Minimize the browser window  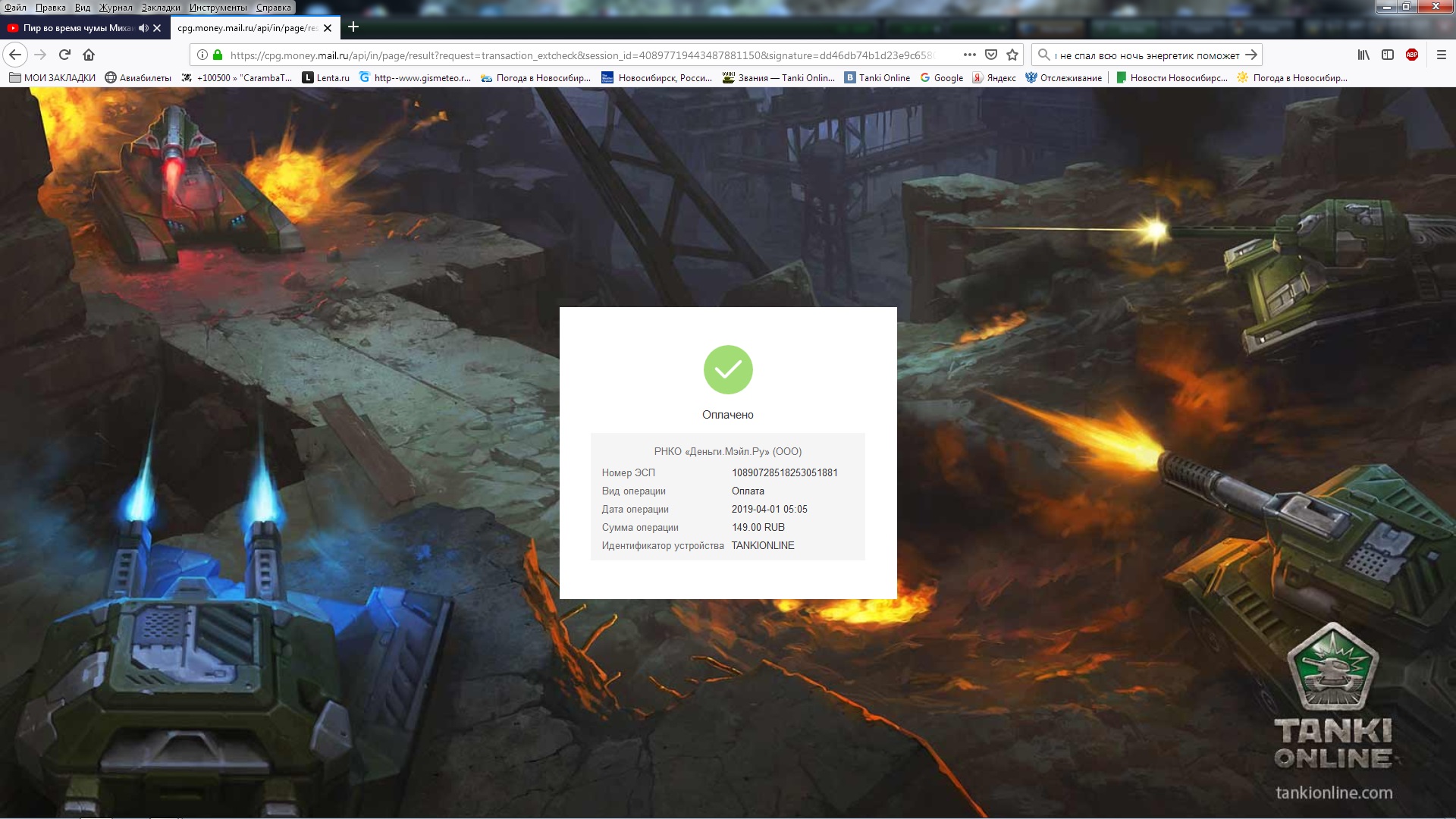(x=1387, y=7)
